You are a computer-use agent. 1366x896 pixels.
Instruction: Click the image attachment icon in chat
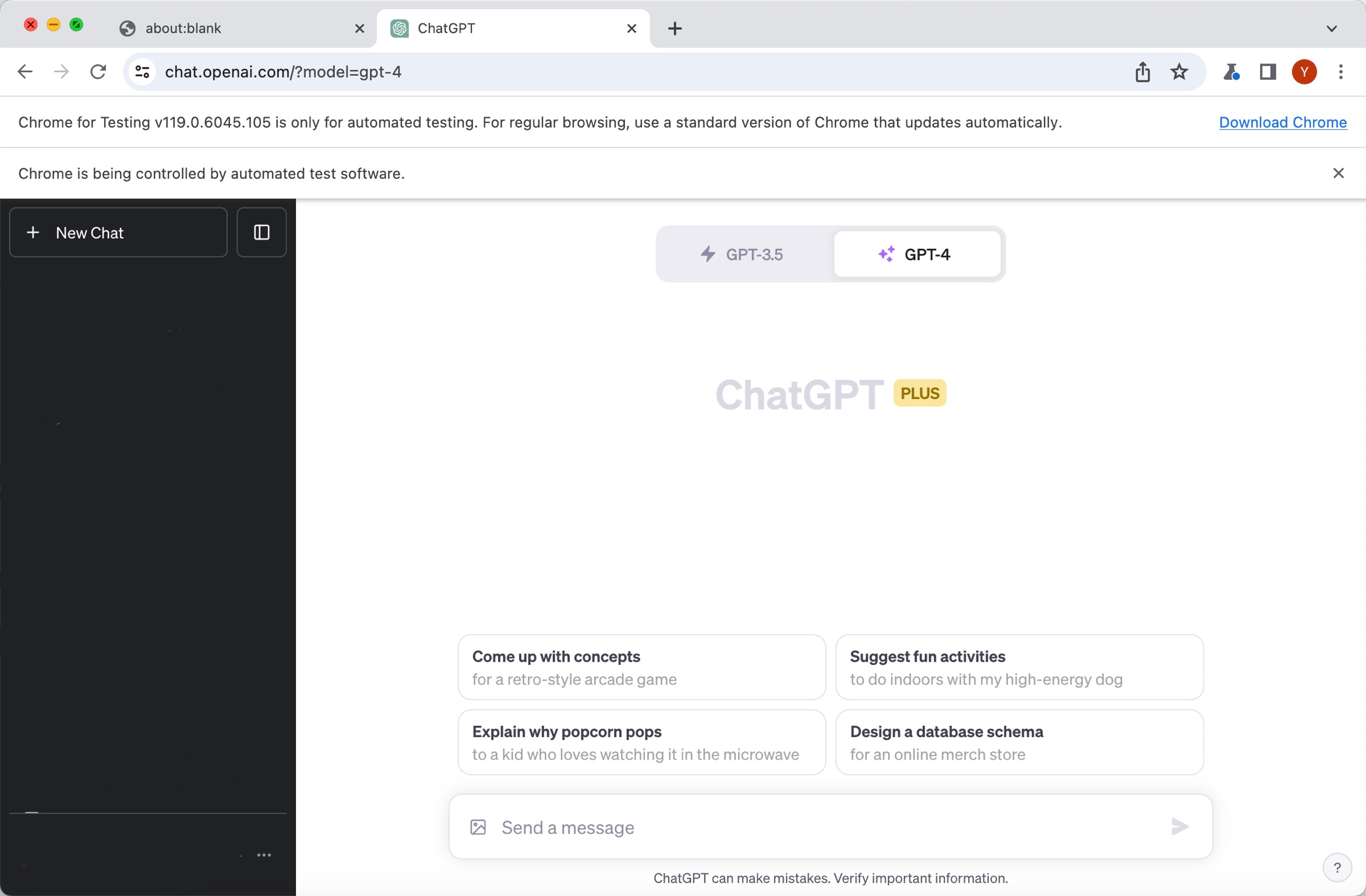478,827
